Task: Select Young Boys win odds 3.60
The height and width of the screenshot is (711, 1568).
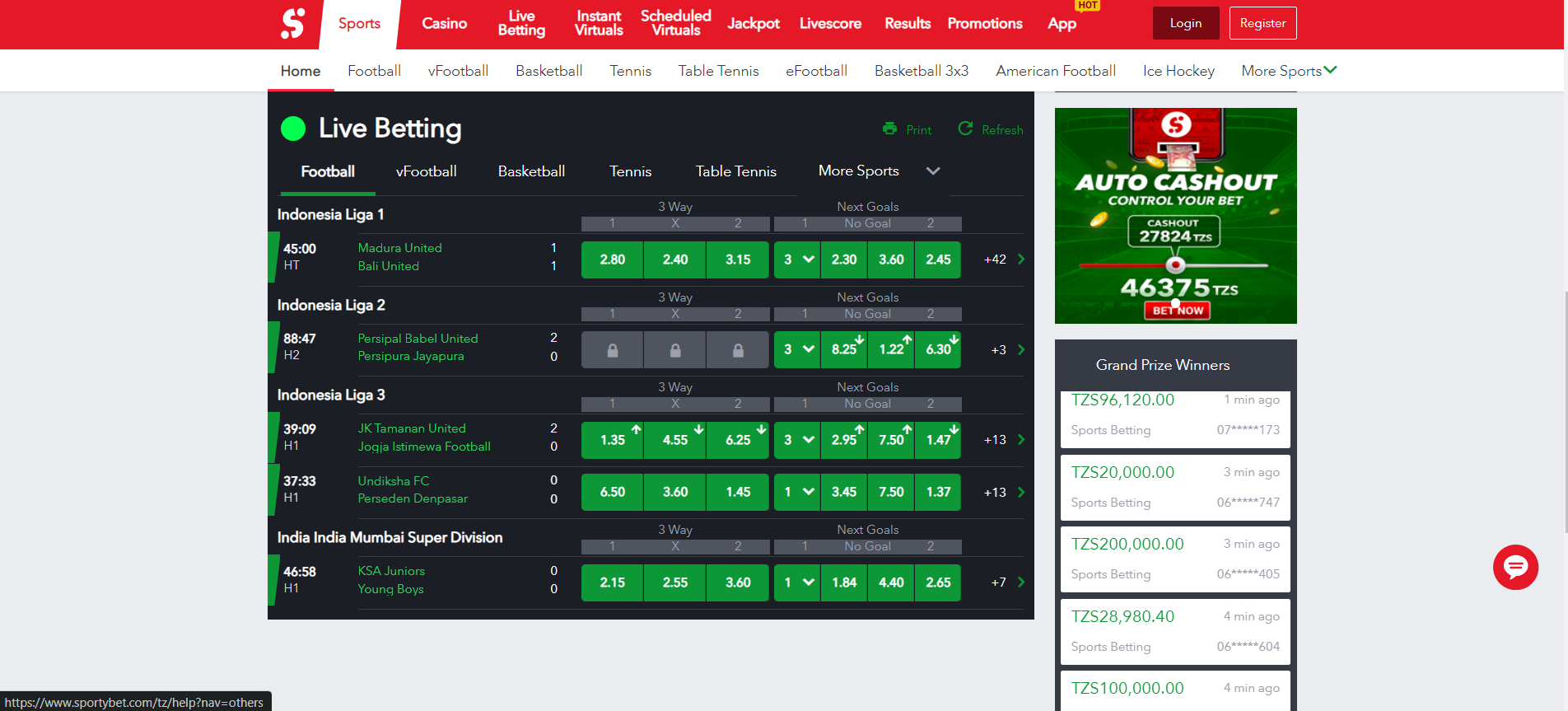Action: [x=738, y=582]
